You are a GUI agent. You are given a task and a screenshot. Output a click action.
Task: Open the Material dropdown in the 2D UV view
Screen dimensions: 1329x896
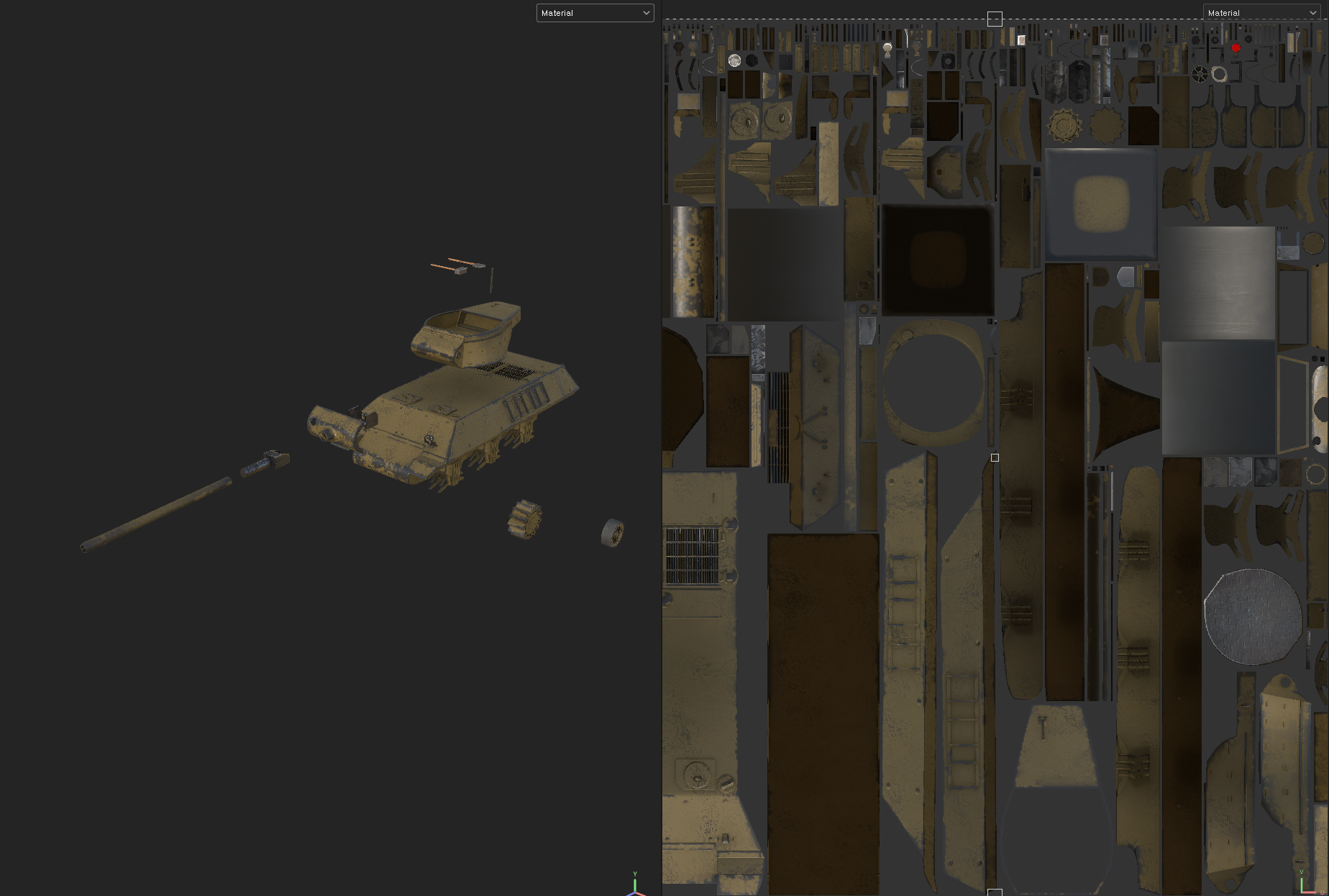pos(1261,13)
